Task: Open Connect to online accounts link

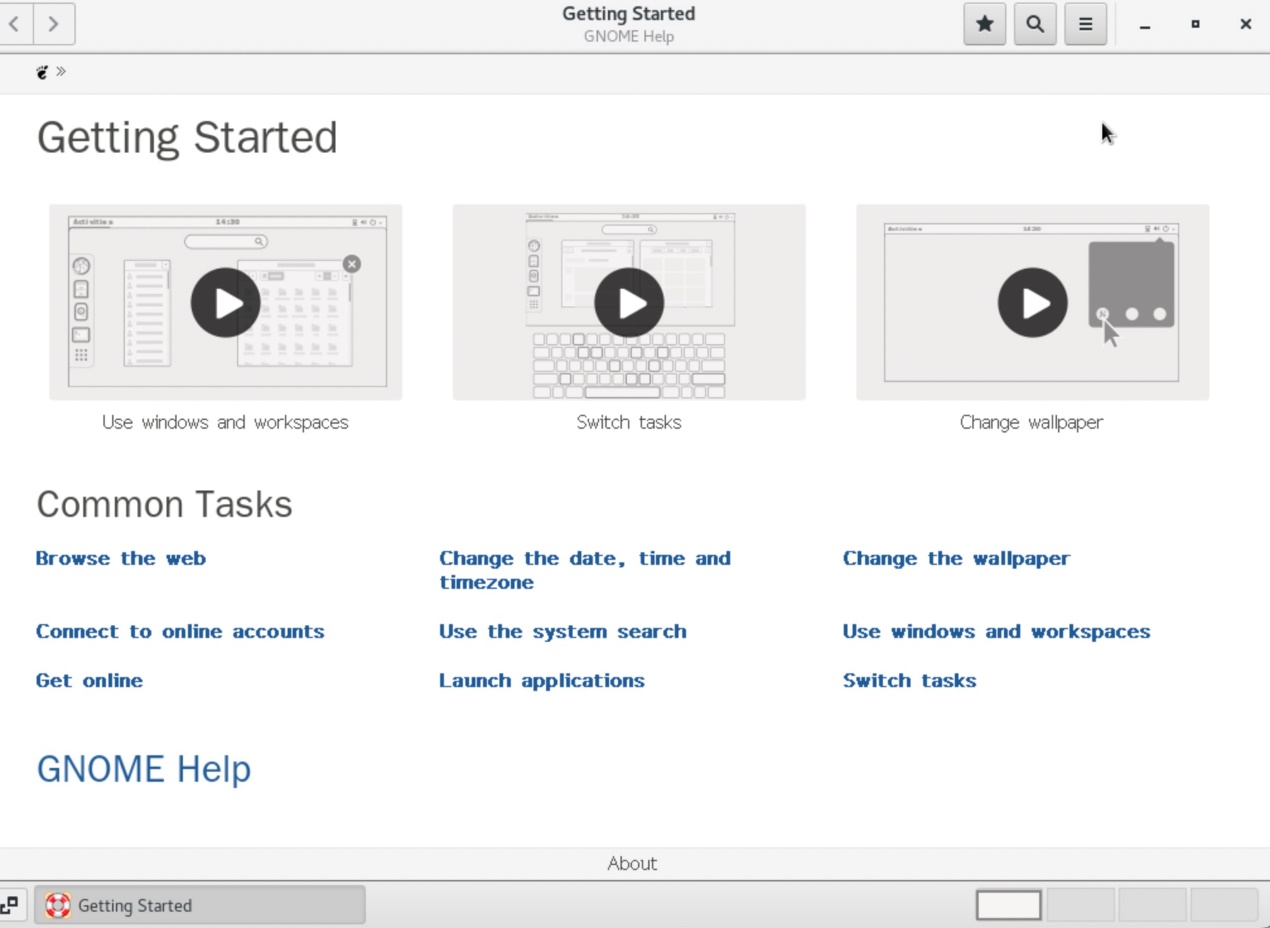Action: point(180,631)
